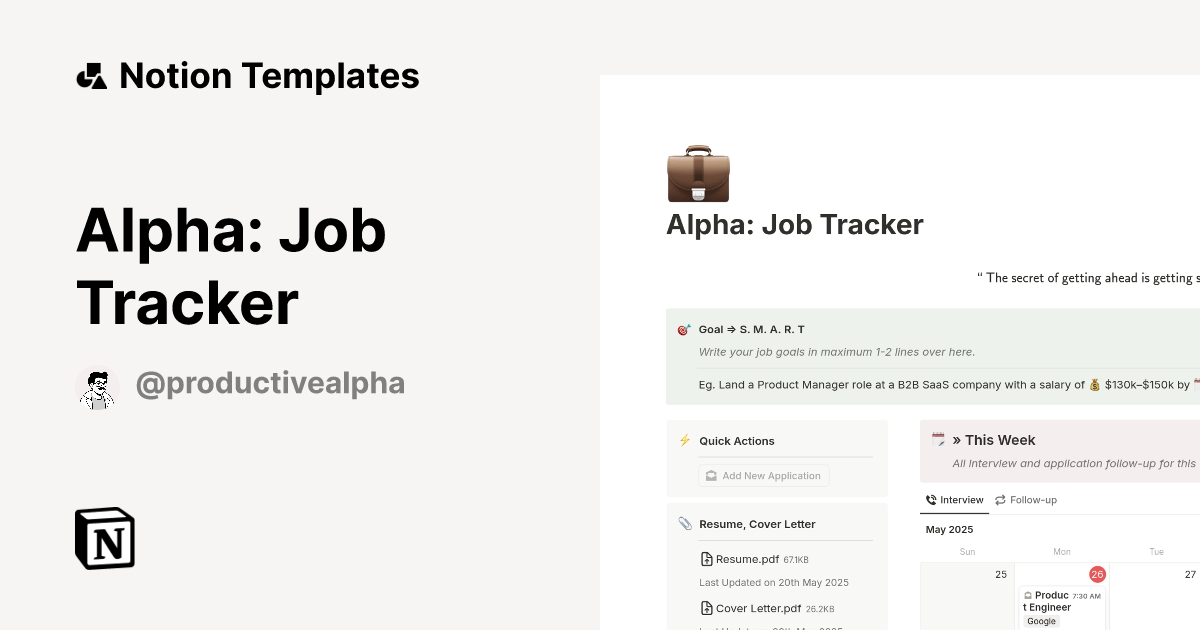The image size is (1200, 630).
Task: Open the Resume.pdf file icon
Action: [708, 559]
